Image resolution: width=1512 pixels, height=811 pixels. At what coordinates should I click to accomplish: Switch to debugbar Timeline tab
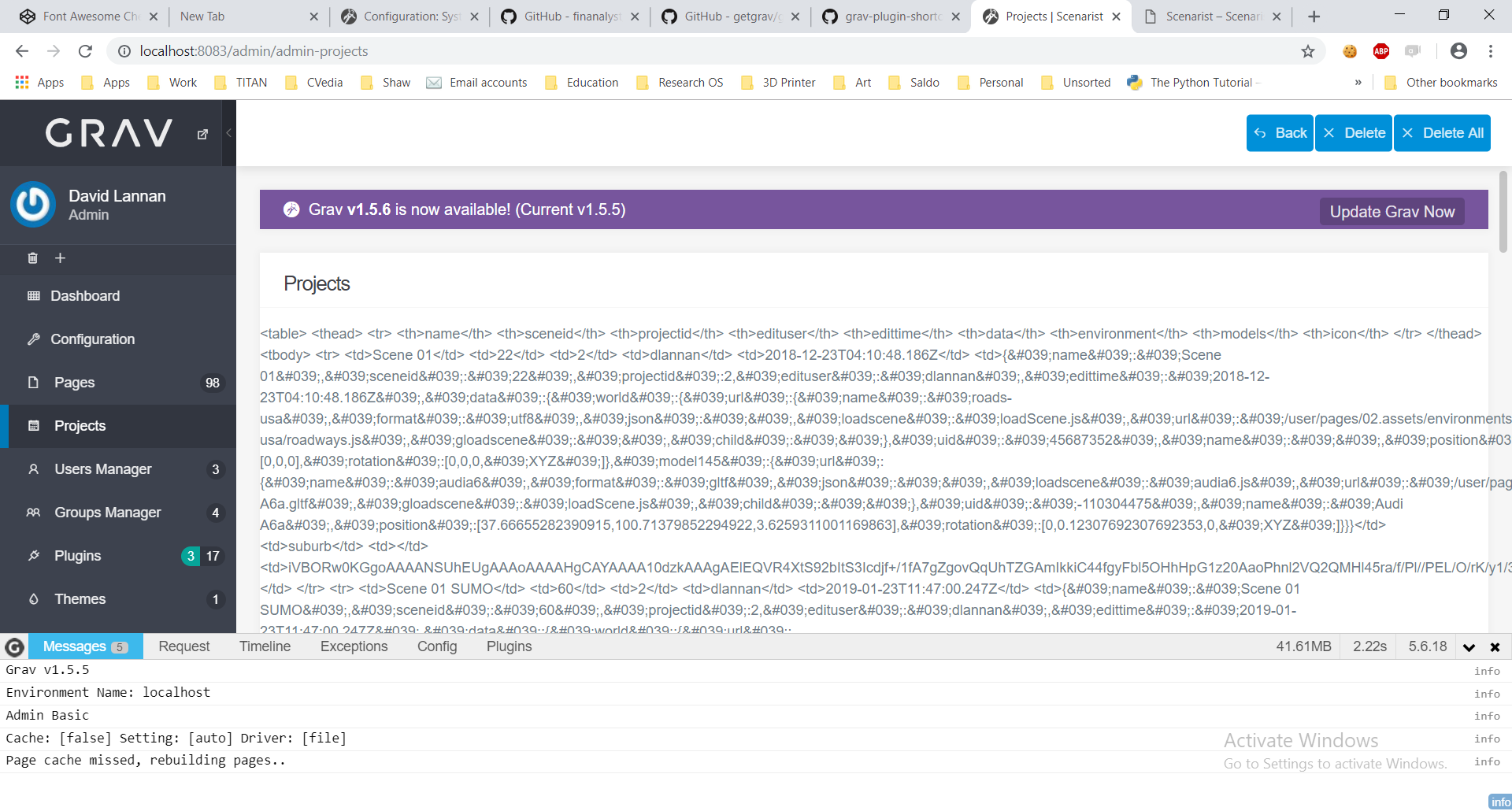coord(265,646)
